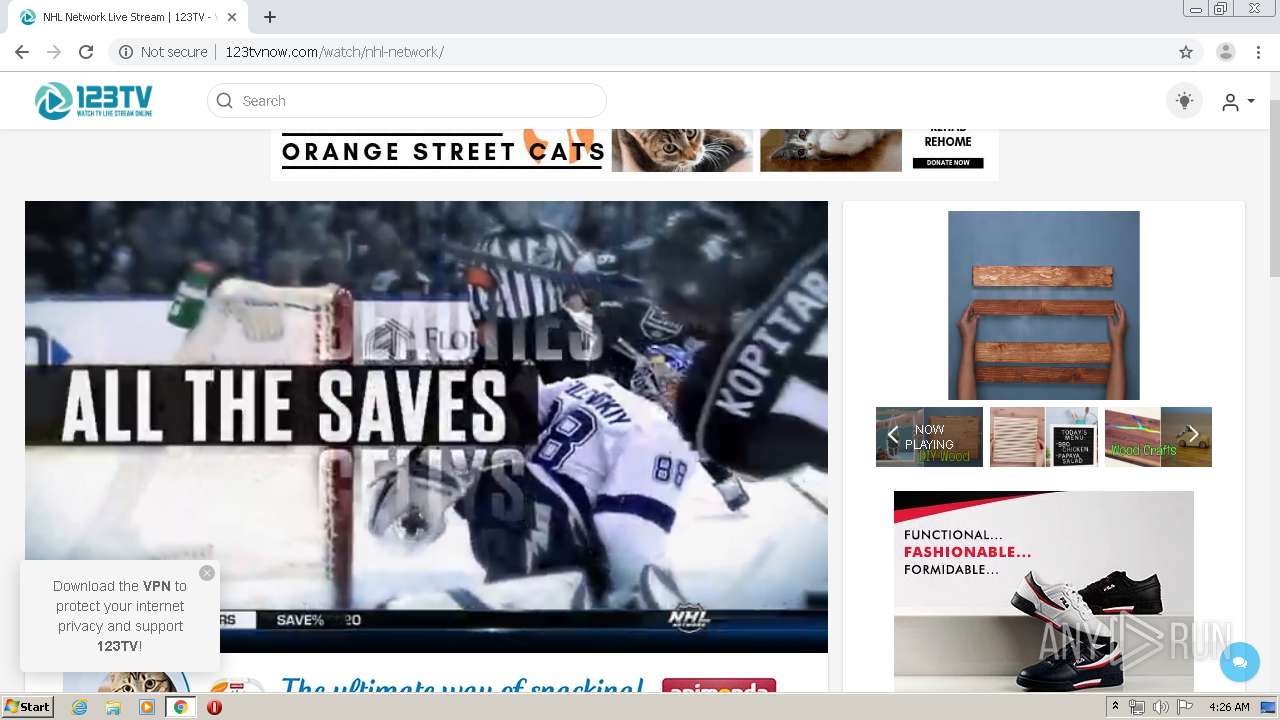Toggle the light bulb dark mode button

(x=1184, y=101)
